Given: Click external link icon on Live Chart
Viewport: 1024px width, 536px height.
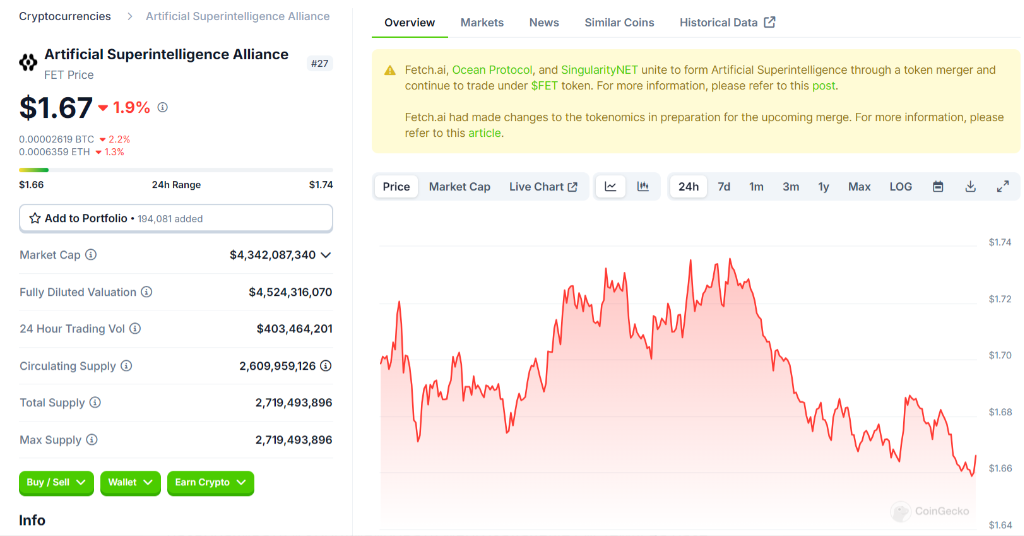Looking at the screenshot, I should (x=573, y=187).
